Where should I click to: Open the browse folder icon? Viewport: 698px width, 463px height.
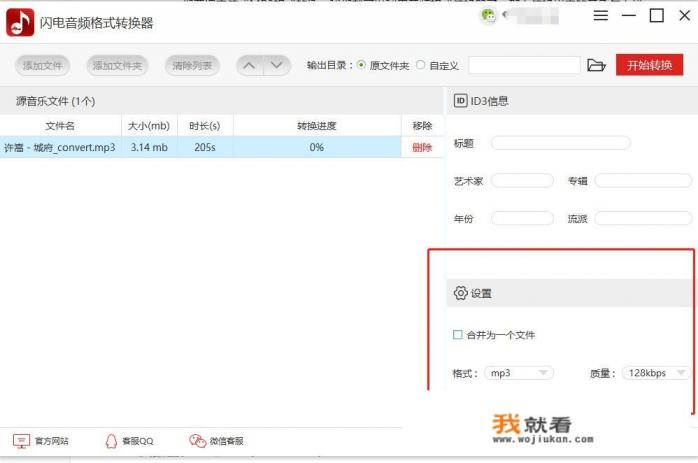(x=596, y=65)
